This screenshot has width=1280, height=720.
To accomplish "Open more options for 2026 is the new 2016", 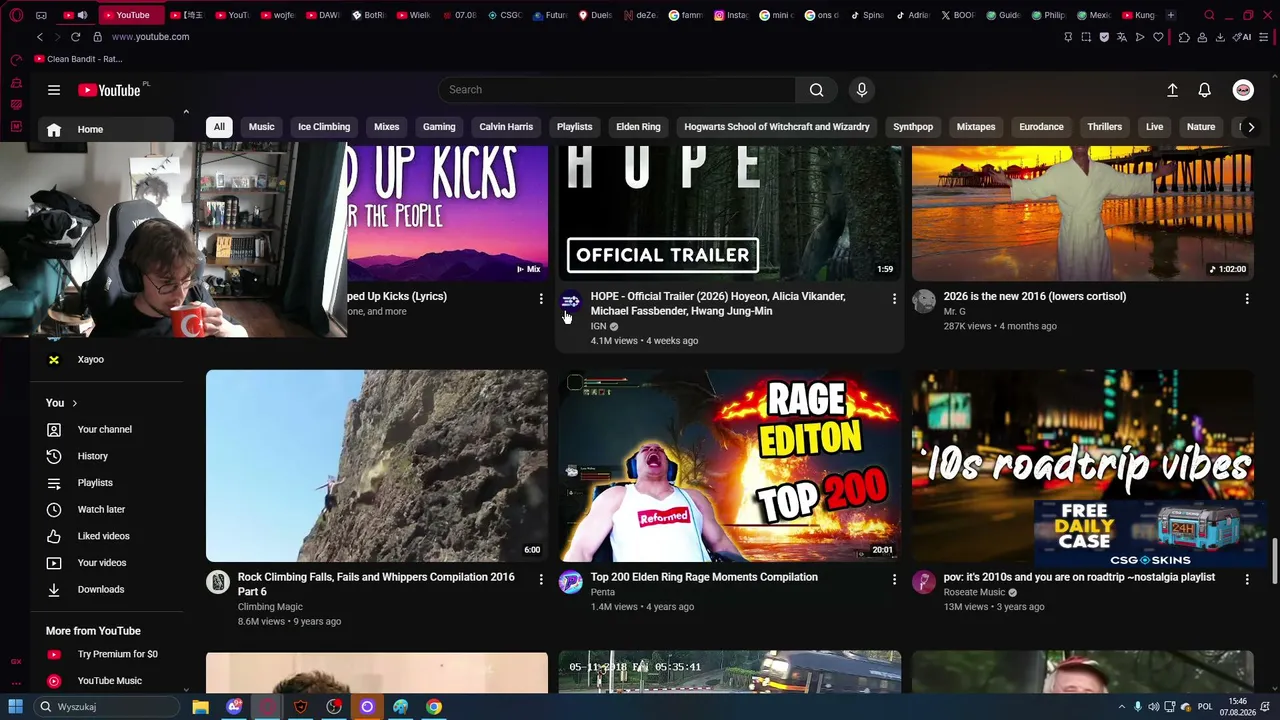I will click(1247, 299).
